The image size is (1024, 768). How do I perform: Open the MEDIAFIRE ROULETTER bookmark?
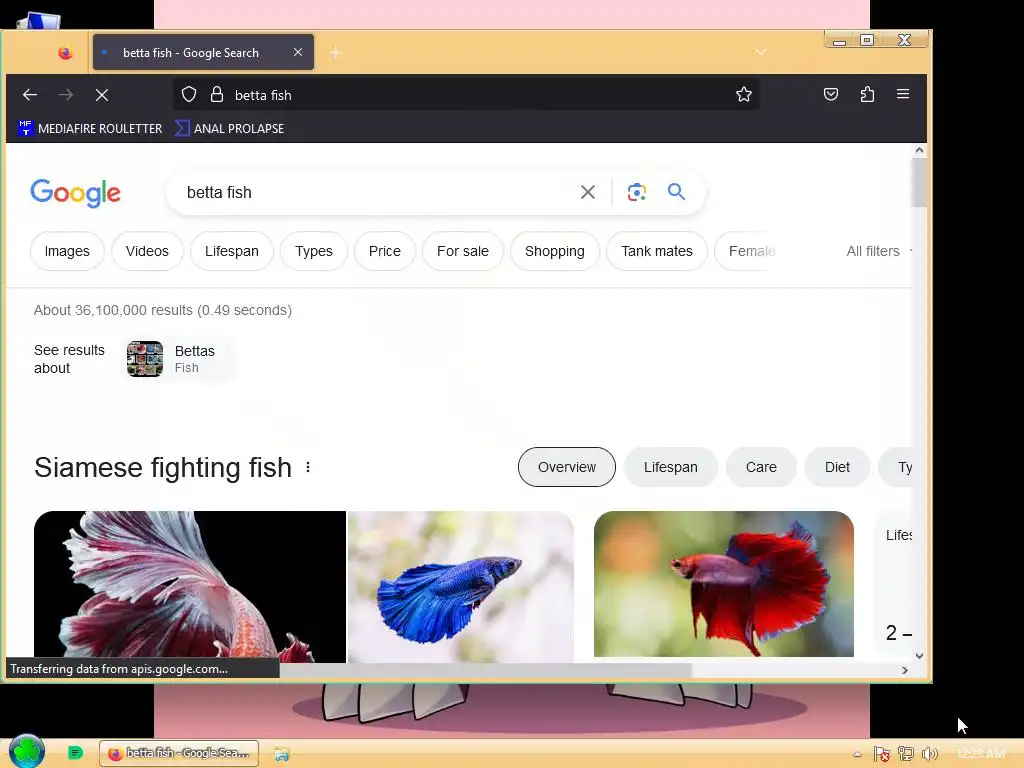[x=91, y=129]
